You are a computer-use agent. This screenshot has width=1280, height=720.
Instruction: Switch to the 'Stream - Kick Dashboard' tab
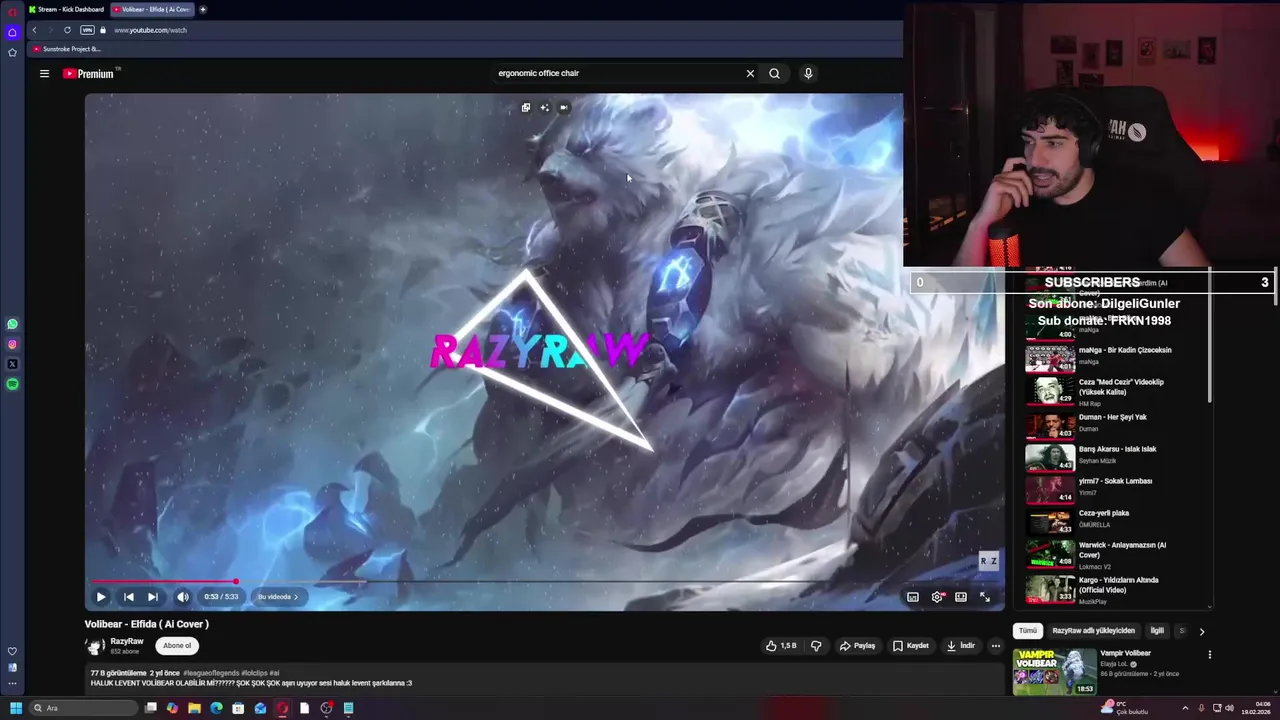[65, 9]
